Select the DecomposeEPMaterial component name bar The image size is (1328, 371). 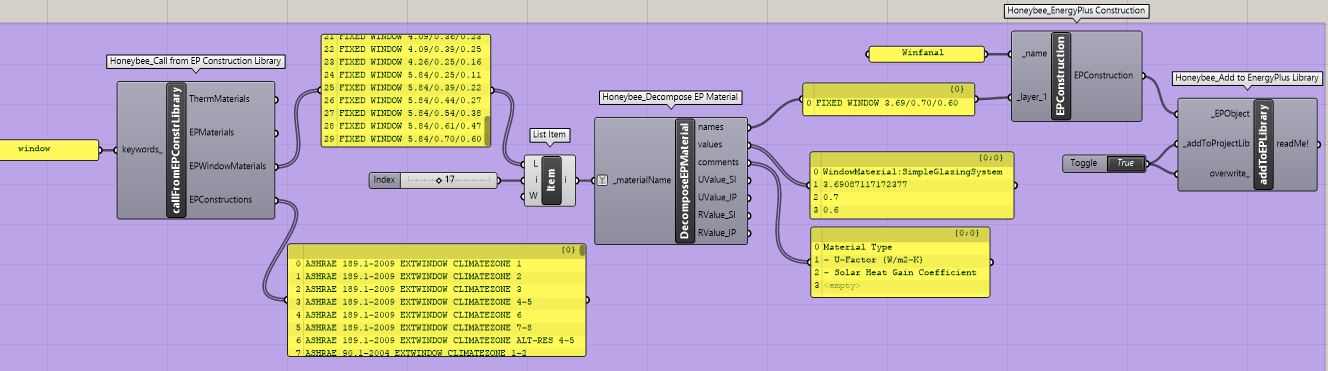coord(685,180)
